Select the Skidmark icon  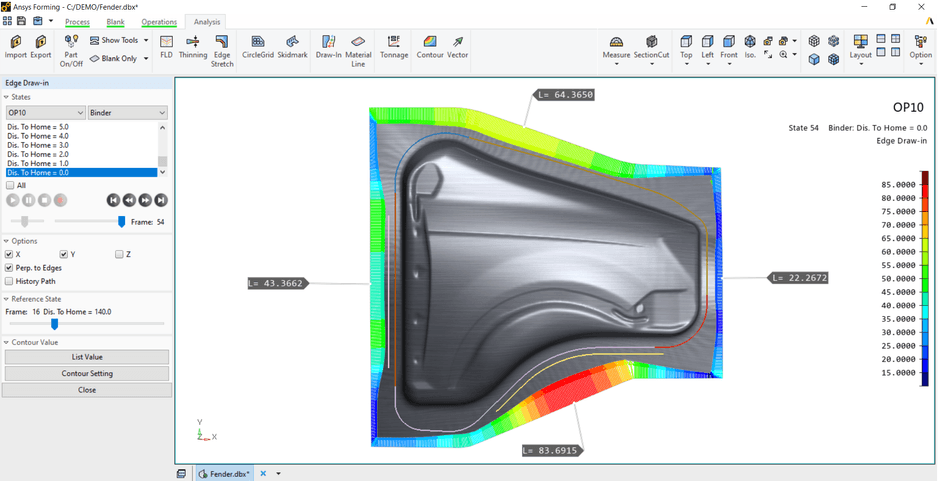pyautogui.click(x=293, y=46)
